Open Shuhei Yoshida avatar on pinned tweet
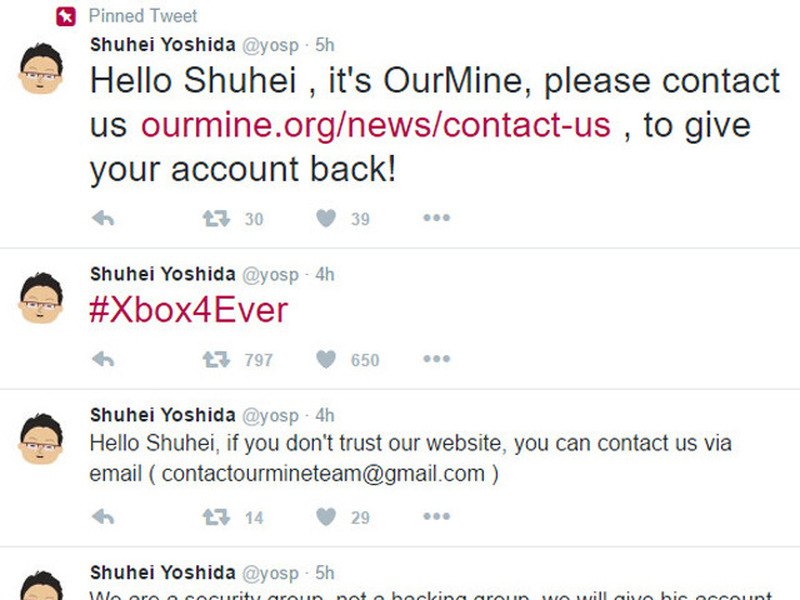Image resolution: width=800 pixels, height=600 pixels. click(x=42, y=72)
